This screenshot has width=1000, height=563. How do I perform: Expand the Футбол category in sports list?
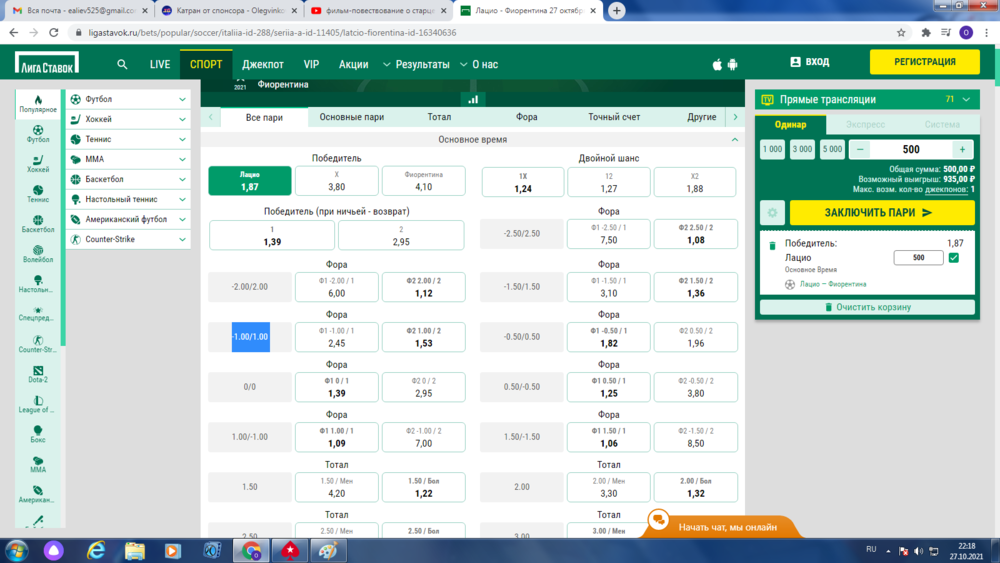click(x=128, y=99)
